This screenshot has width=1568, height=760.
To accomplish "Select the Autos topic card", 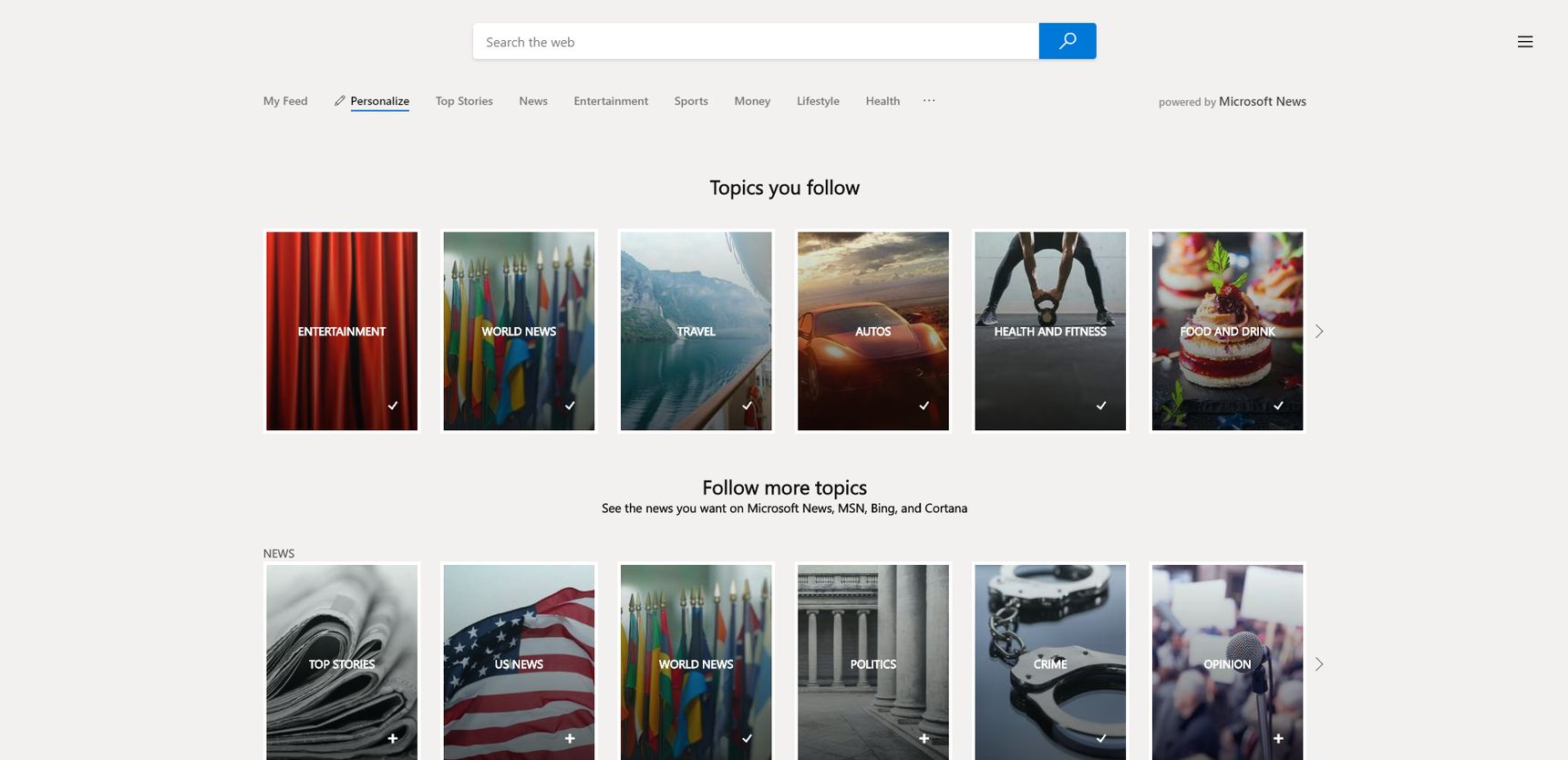I will coord(873,331).
